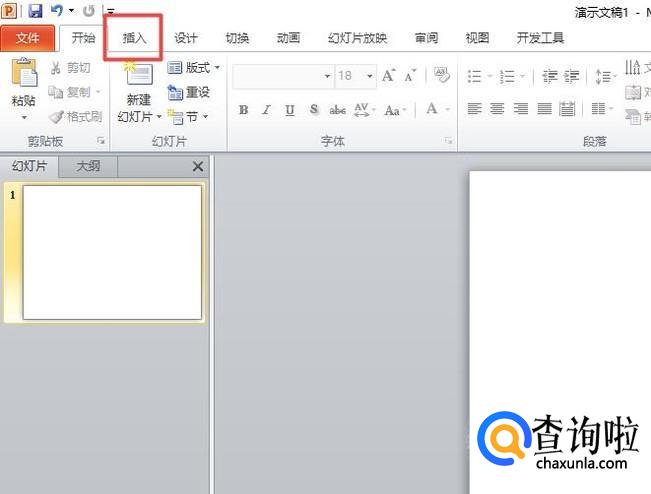651x494 pixels.
Task: Open the 剪贴板 clipboard dialog launcher
Action: coord(101,141)
